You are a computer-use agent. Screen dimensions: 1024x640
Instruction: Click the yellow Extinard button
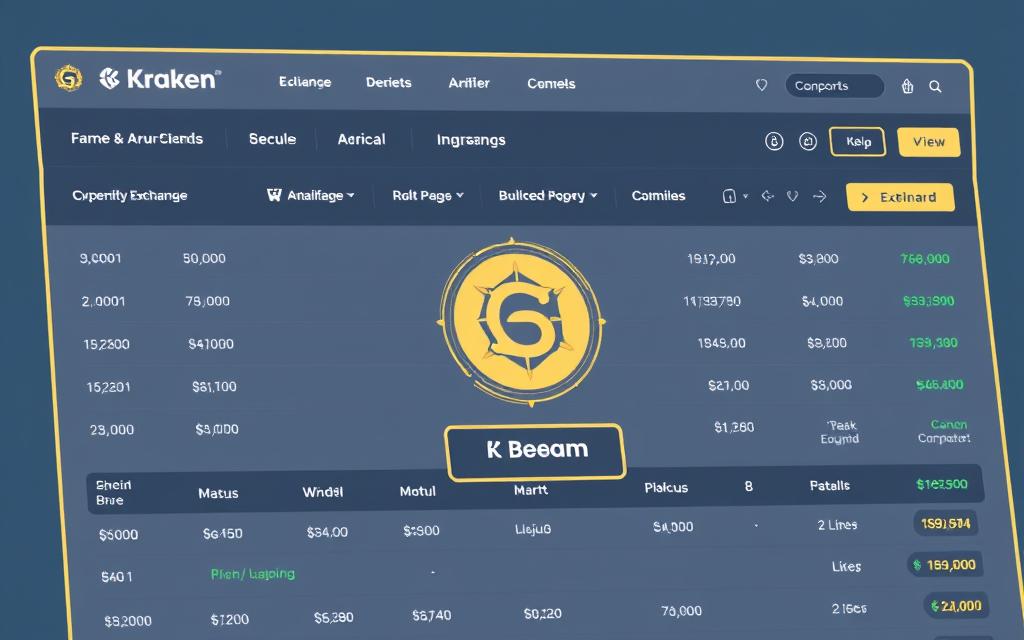(900, 197)
